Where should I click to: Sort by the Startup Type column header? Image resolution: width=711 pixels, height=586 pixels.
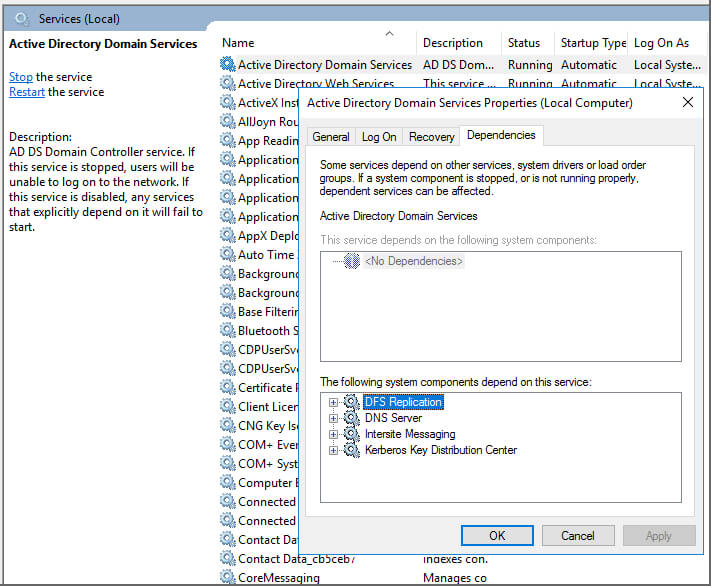coord(593,43)
